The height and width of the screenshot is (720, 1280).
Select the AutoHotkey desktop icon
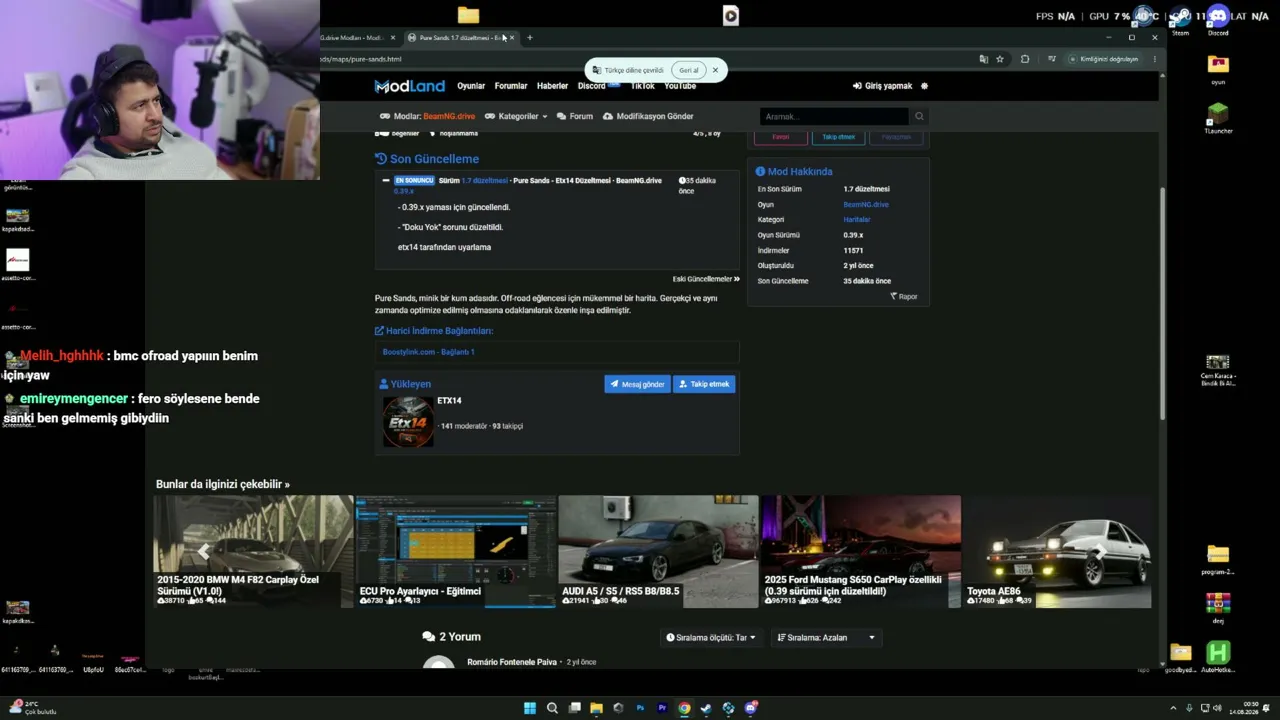click(x=1218, y=657)
